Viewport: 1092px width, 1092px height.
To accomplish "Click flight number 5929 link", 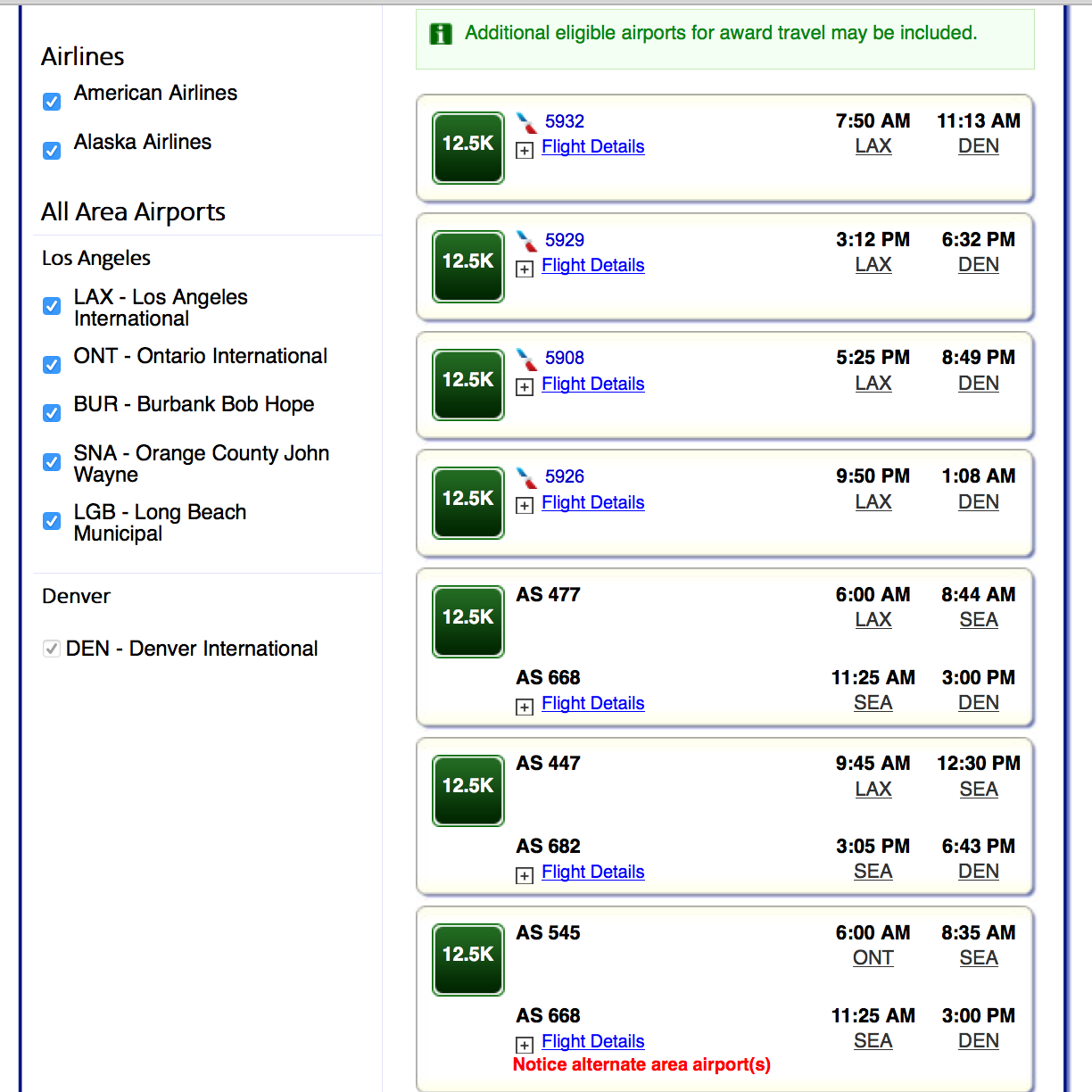I will (565, 240).
